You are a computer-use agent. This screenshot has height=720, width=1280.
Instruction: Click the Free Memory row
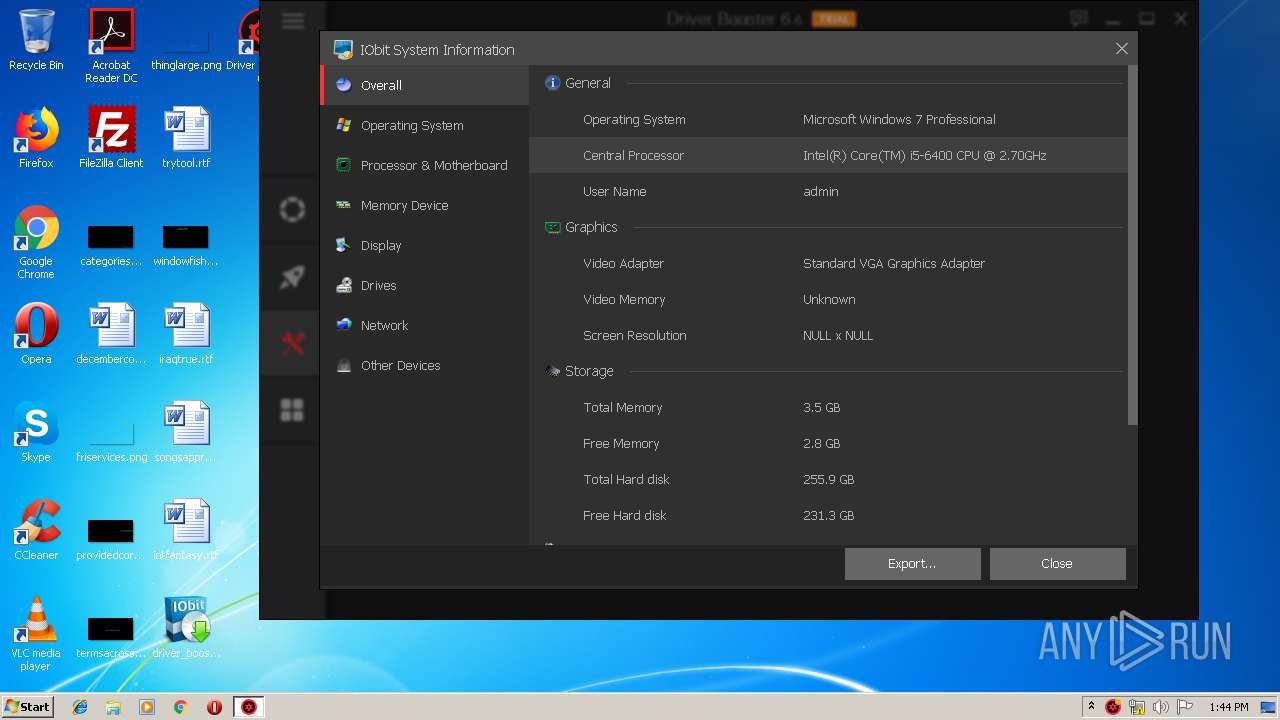point(828,443)
